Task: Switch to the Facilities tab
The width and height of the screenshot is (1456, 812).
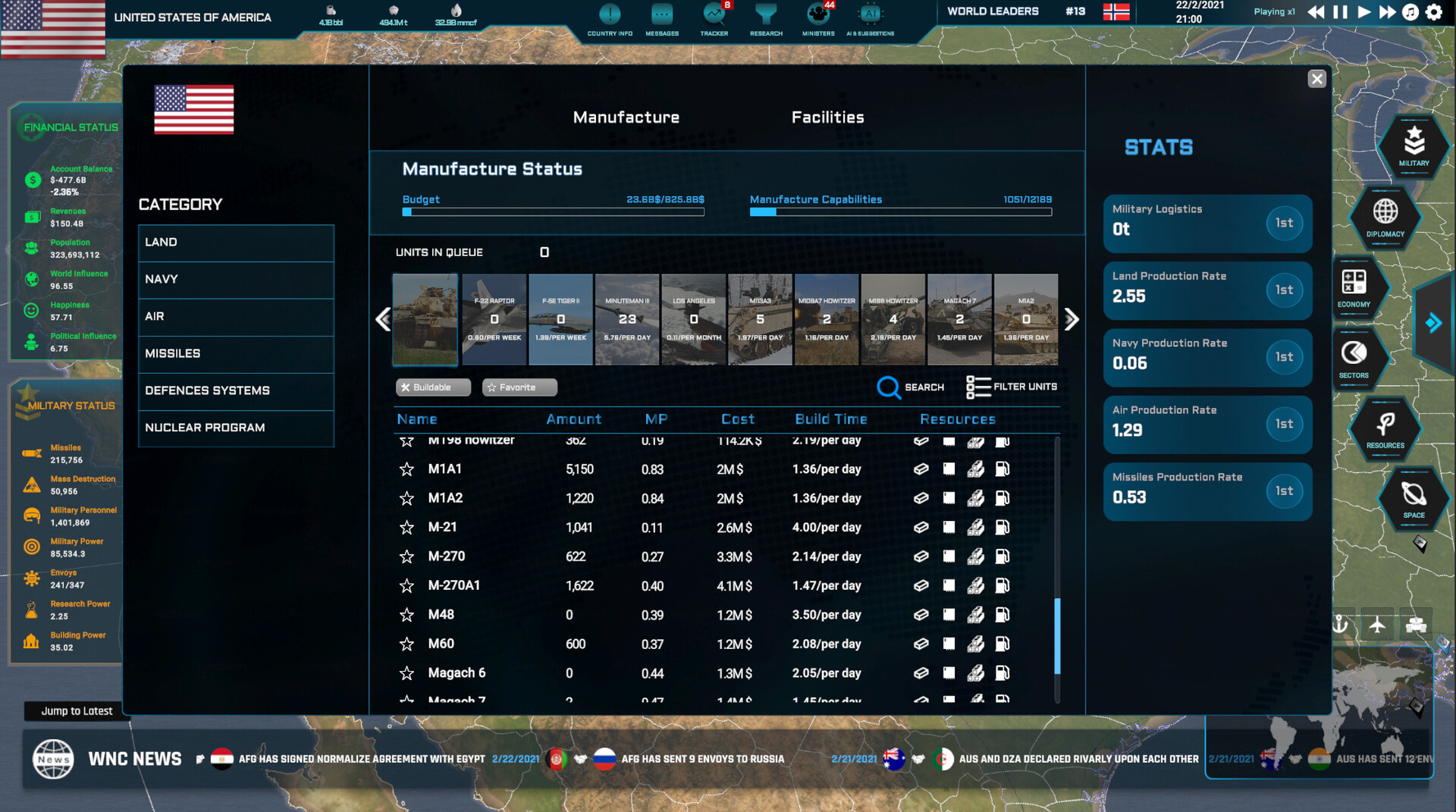Action: click(827, 118)
